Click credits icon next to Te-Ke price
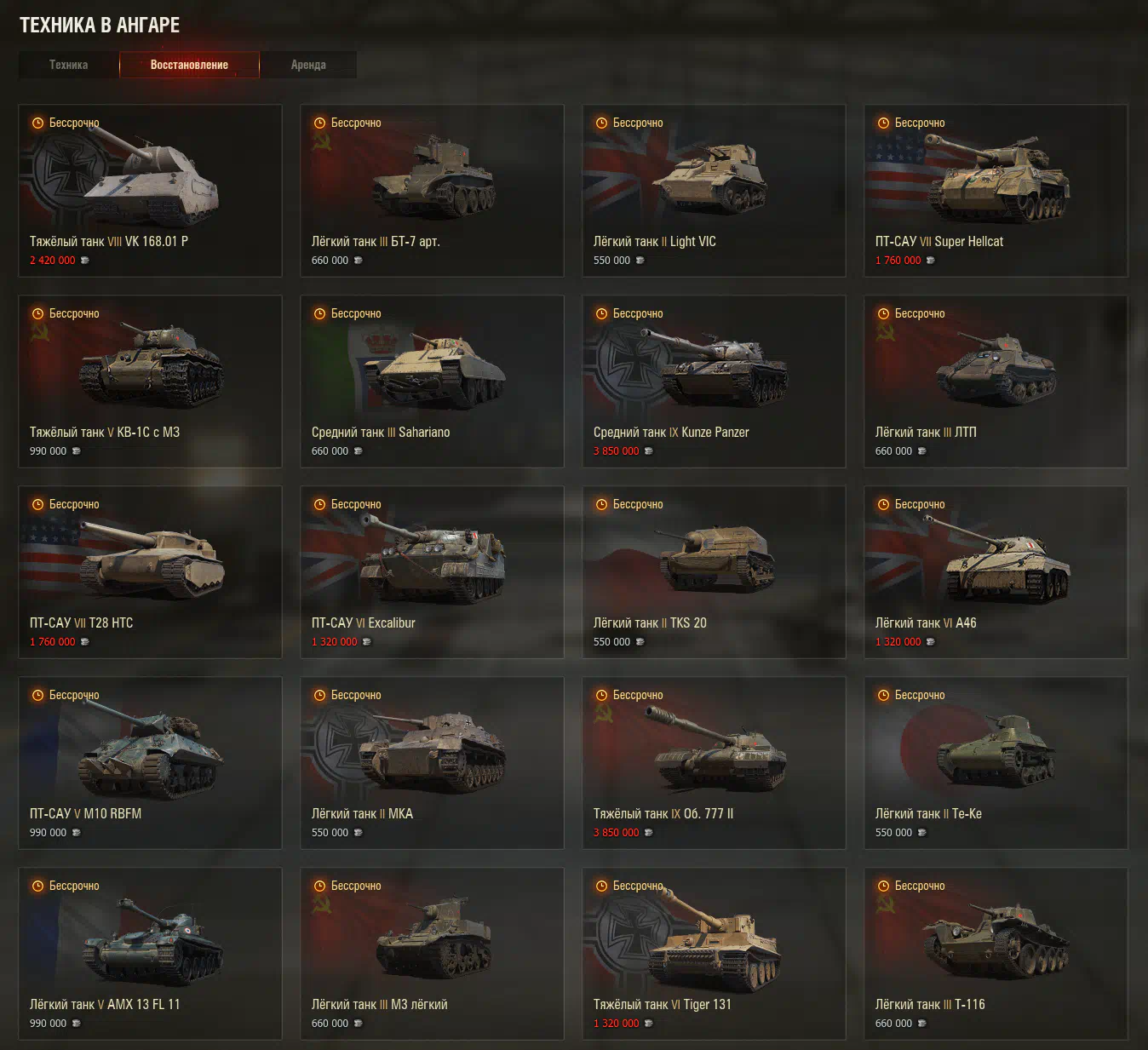The image size is (1148, 1050). click(921, 833)
